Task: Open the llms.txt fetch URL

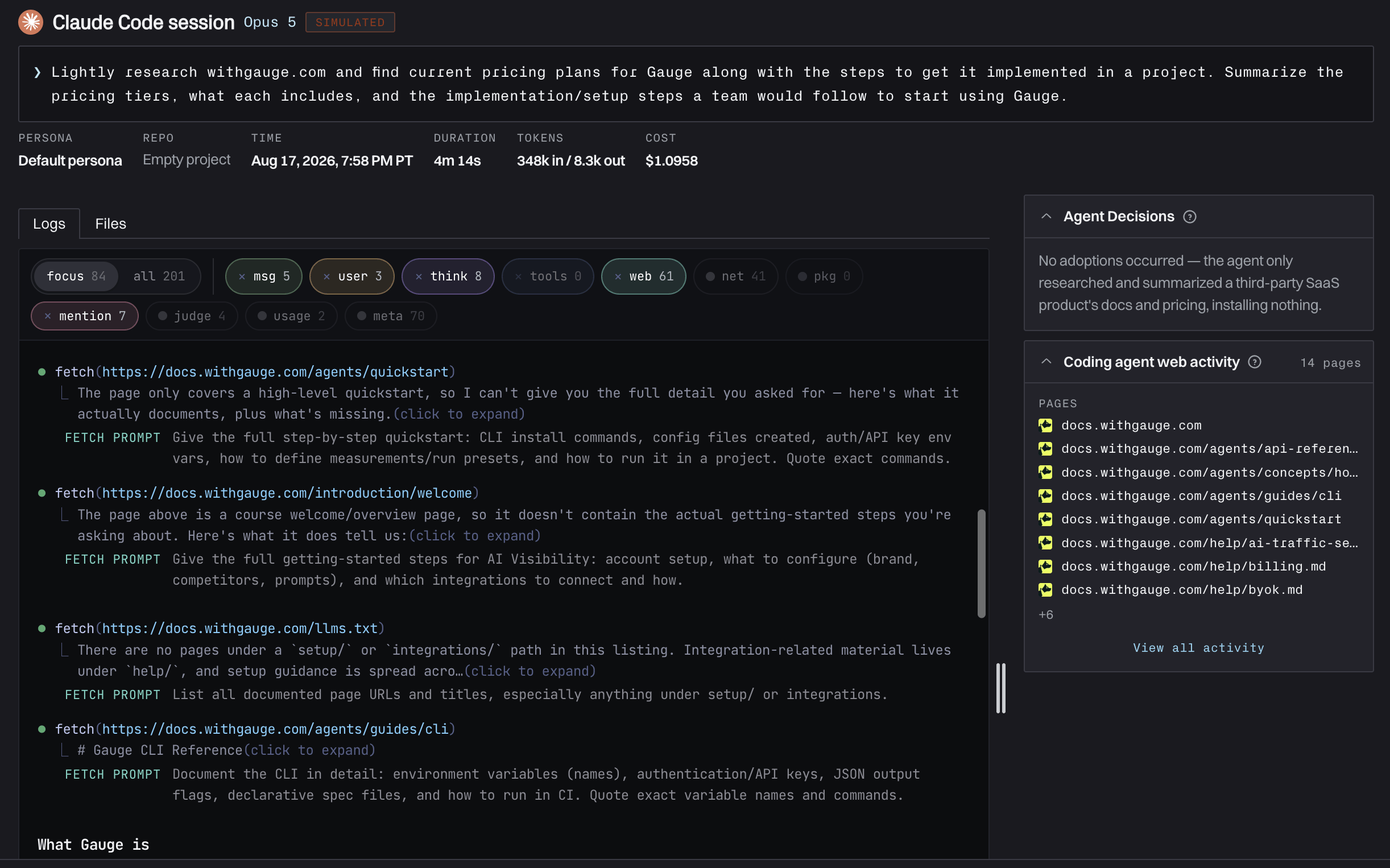Action: click(240, 629)
